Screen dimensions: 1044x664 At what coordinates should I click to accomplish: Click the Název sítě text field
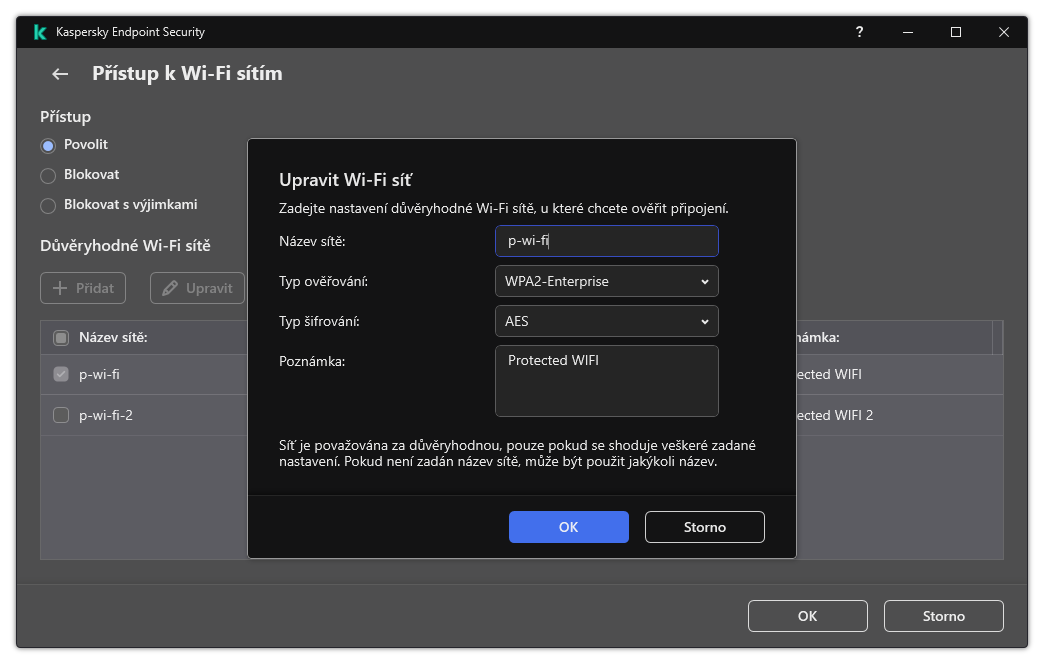point(606,241)
